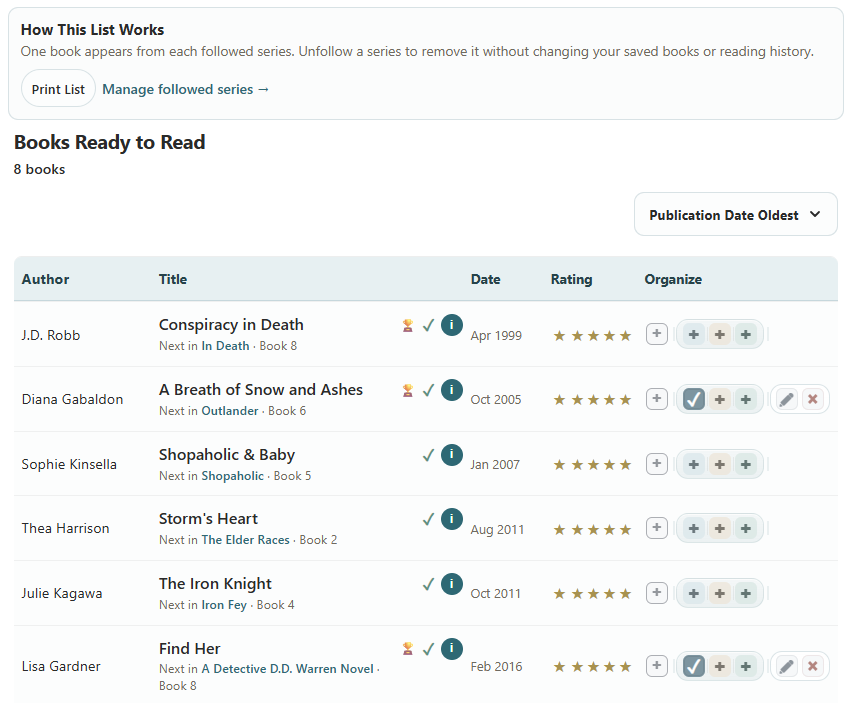Click star rating for Conspiracy in Death
This screenshot has height=703, width=844.
pos(592,336)
